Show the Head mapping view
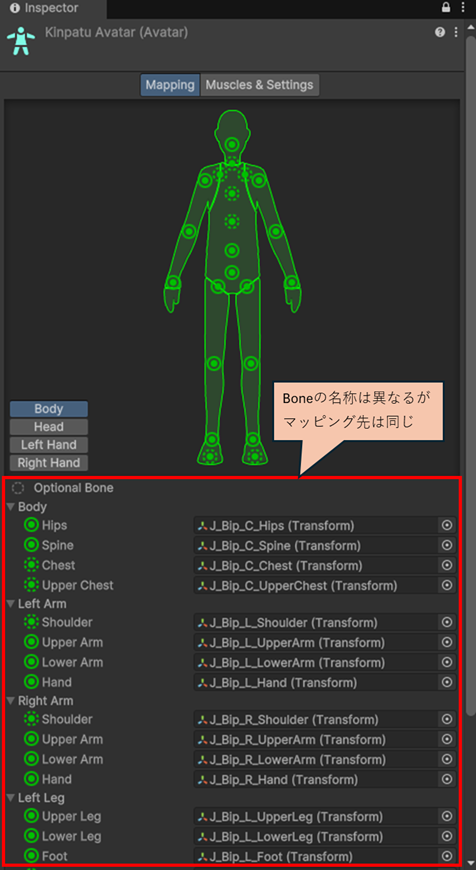 click(49, 427)
